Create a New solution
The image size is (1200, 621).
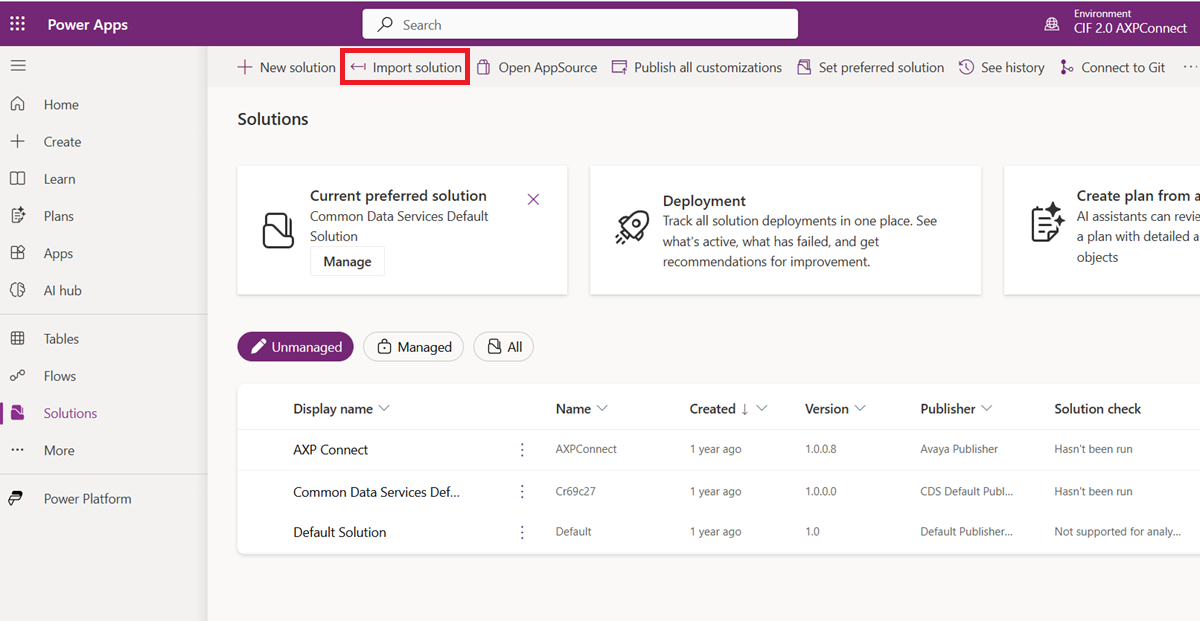[x=286, y=67]
